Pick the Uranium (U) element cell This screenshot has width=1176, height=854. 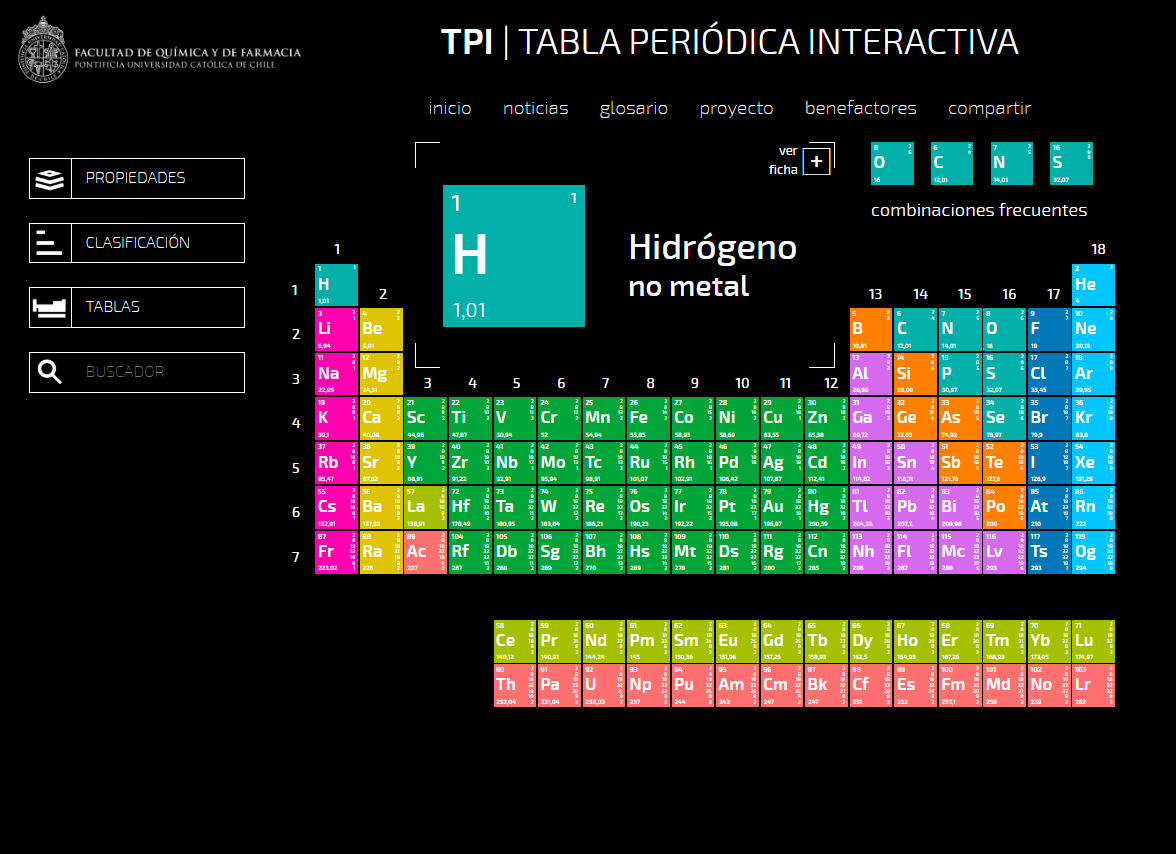[x=603, y=685]
